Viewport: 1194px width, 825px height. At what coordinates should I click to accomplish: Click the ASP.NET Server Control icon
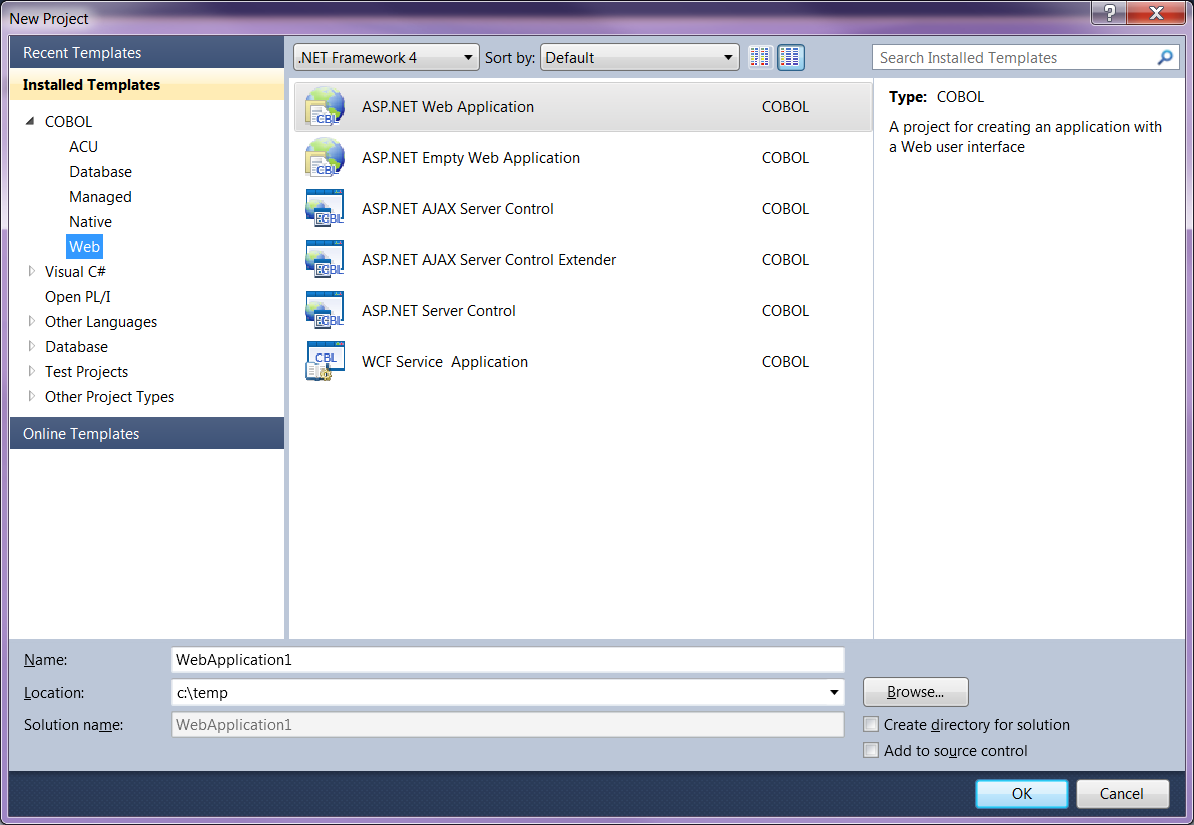tap(325, 311)
